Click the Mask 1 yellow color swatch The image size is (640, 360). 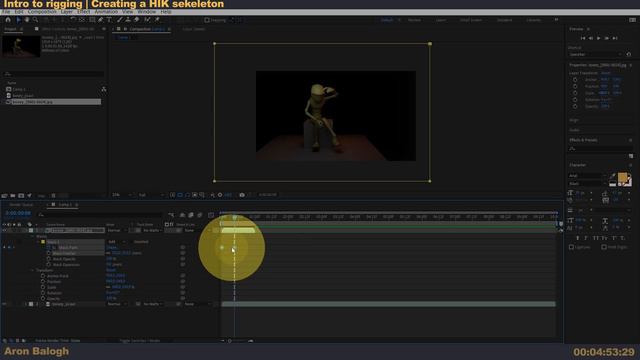coord(43,242)
